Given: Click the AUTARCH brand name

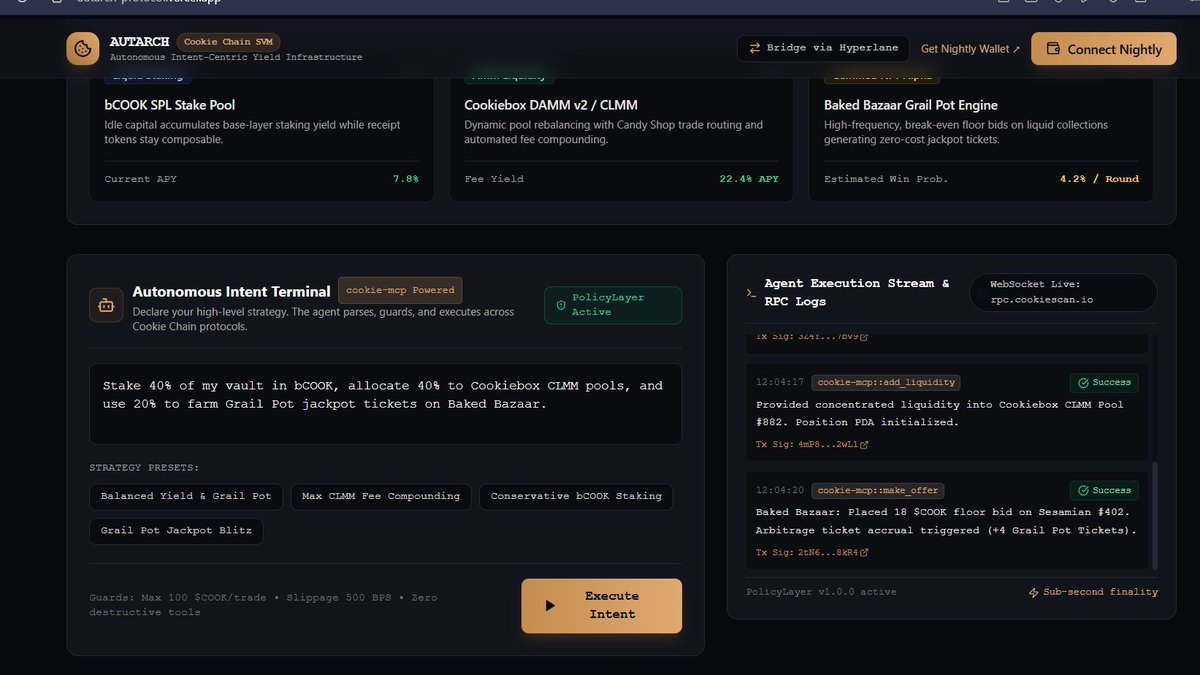Looking at the screenshot, I should point(139,41).
